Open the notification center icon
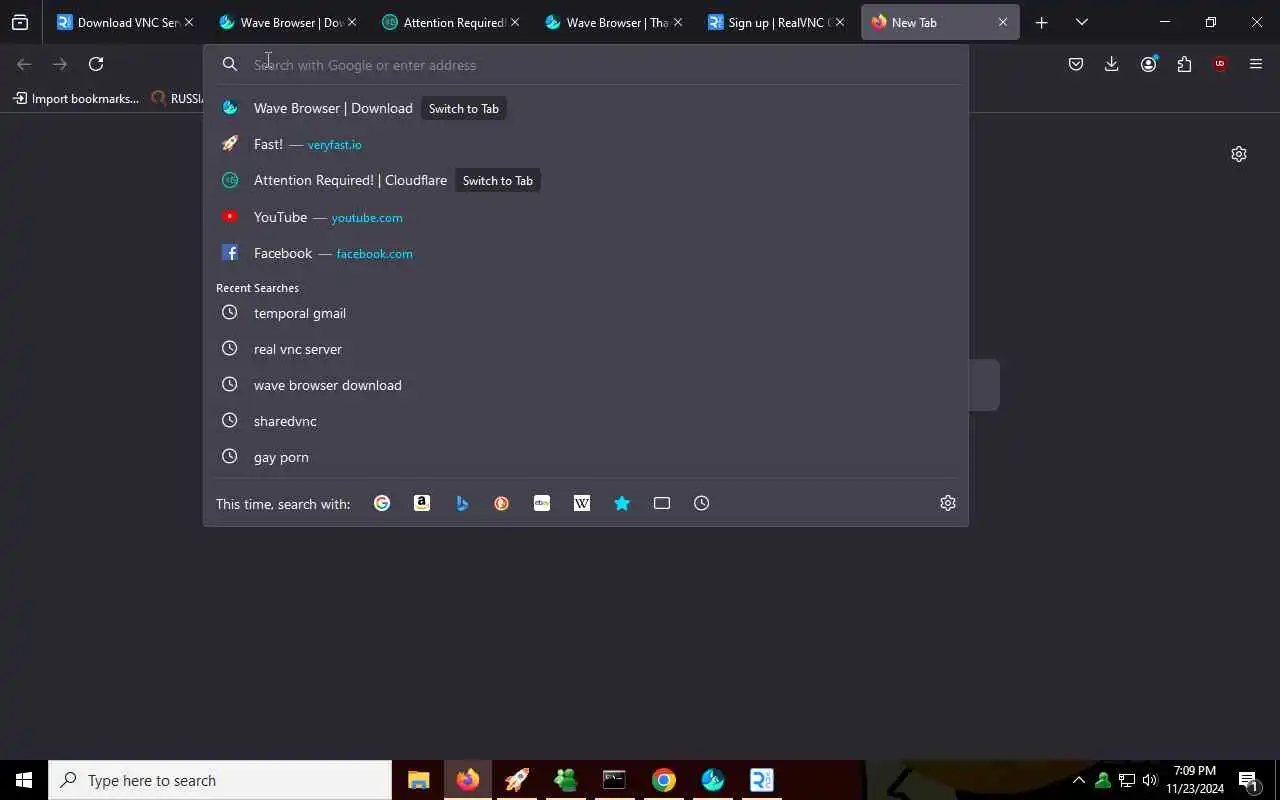1280x800 pixels. 1248,780
